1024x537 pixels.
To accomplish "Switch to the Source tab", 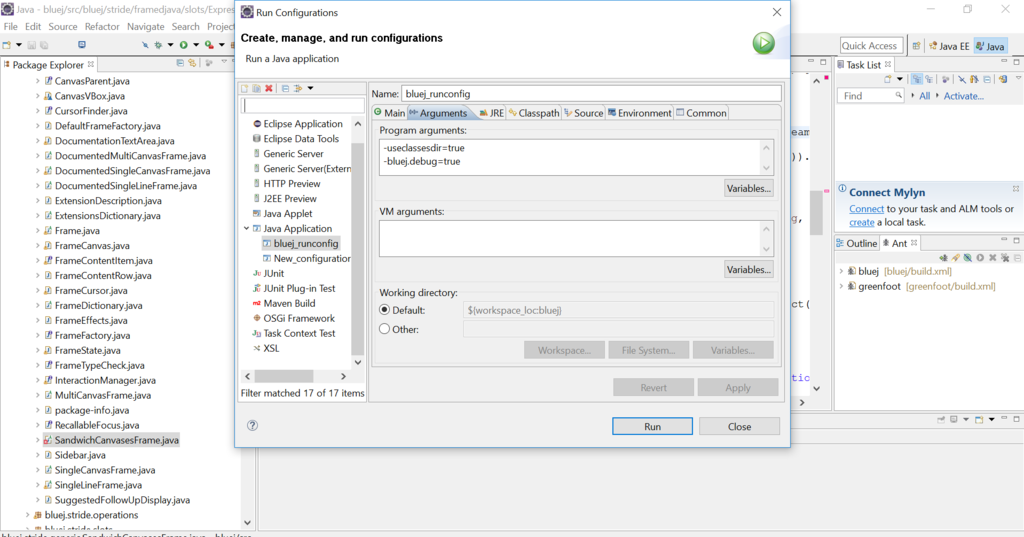I will coord(584,112).
